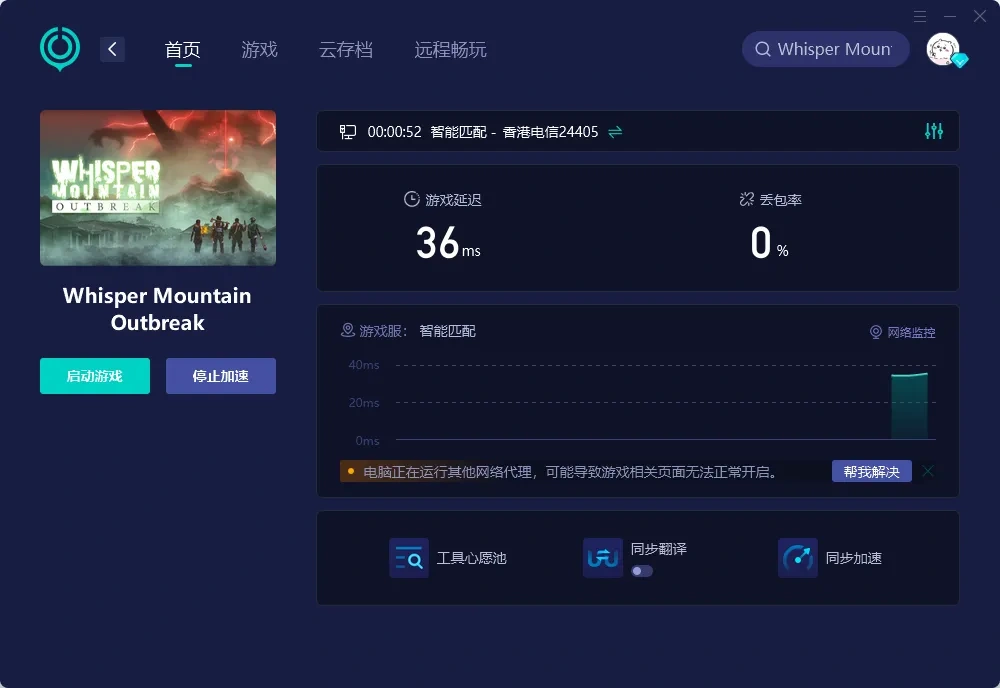Open the 工具心愿池 tool icon
The height and width of the screenshot is (688, 1000).
(x=409, y=558)
